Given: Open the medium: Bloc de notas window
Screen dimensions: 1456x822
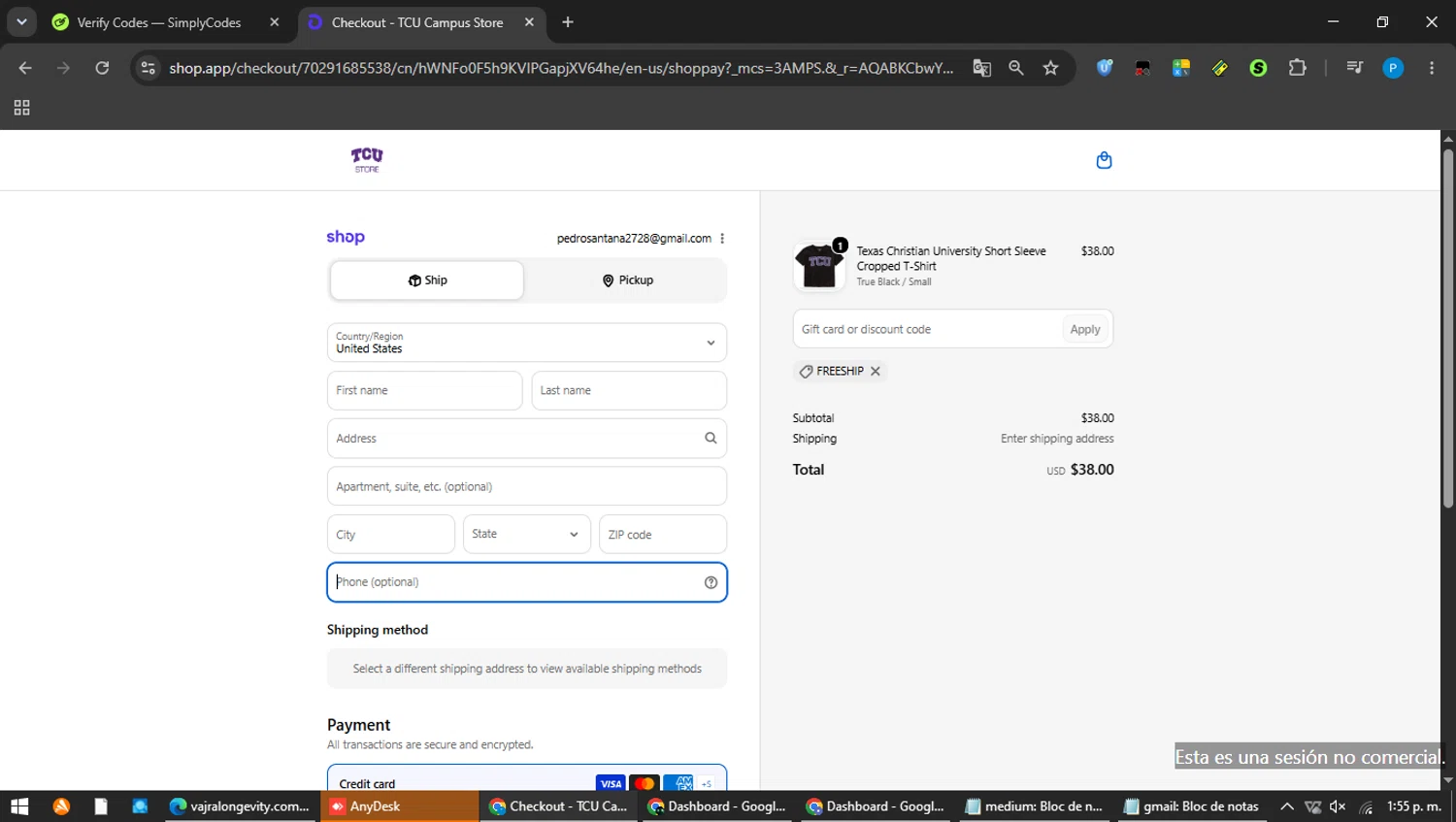Looking at the screenshot, I should pyautogui.click(x=1035, y=806).
